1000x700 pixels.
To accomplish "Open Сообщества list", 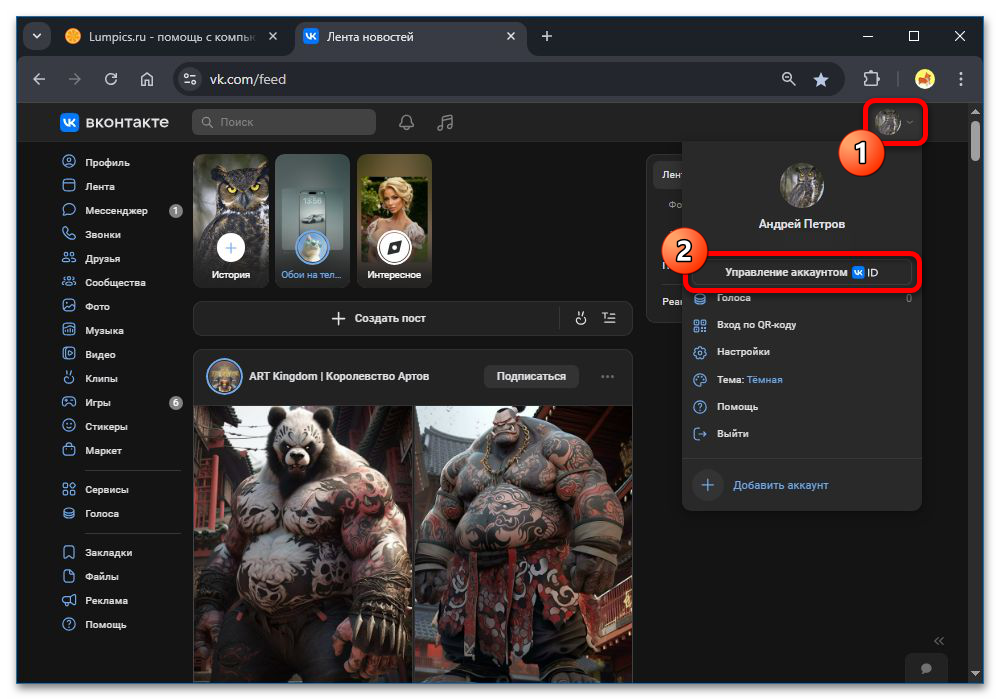I will (104, 282).
